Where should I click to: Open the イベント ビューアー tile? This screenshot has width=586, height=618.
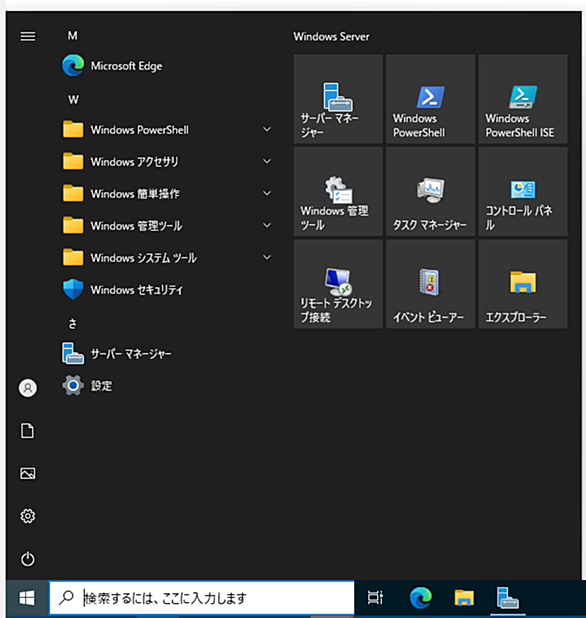430,284
